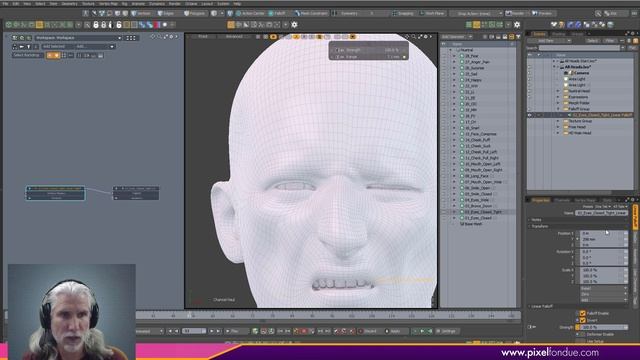Click the highlighted orange layout icon in left toolbar

[39, 25]
